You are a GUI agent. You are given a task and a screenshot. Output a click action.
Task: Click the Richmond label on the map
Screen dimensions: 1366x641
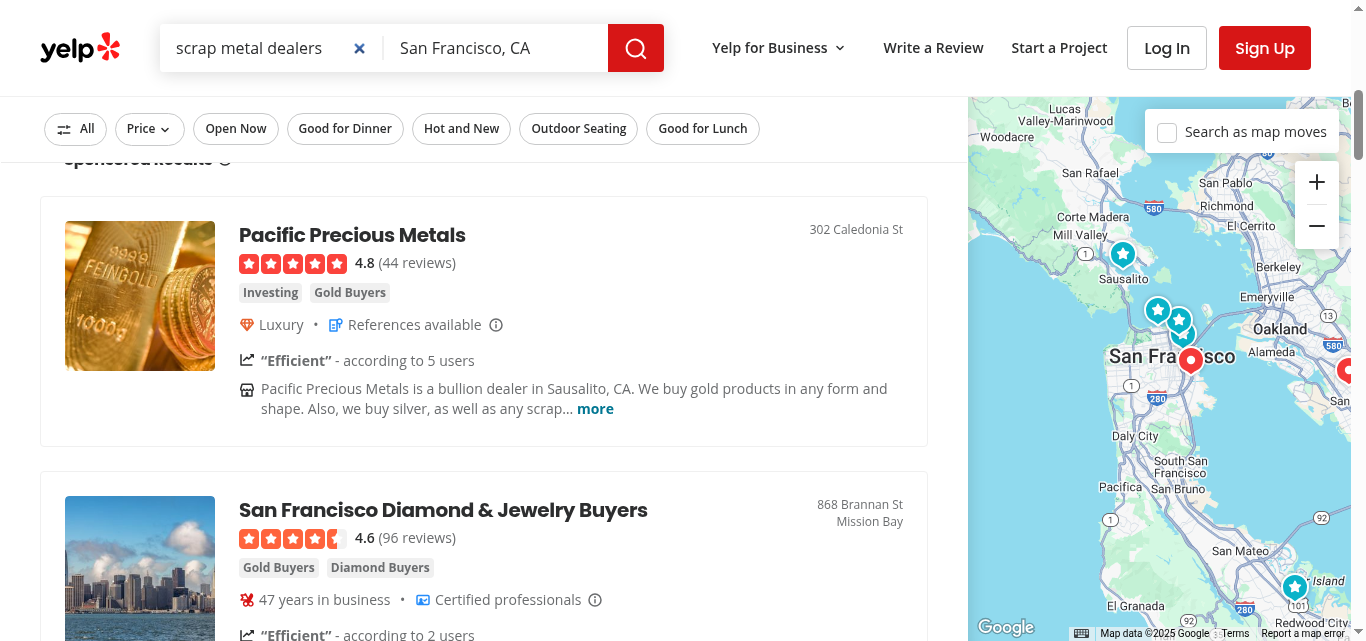1226,206
